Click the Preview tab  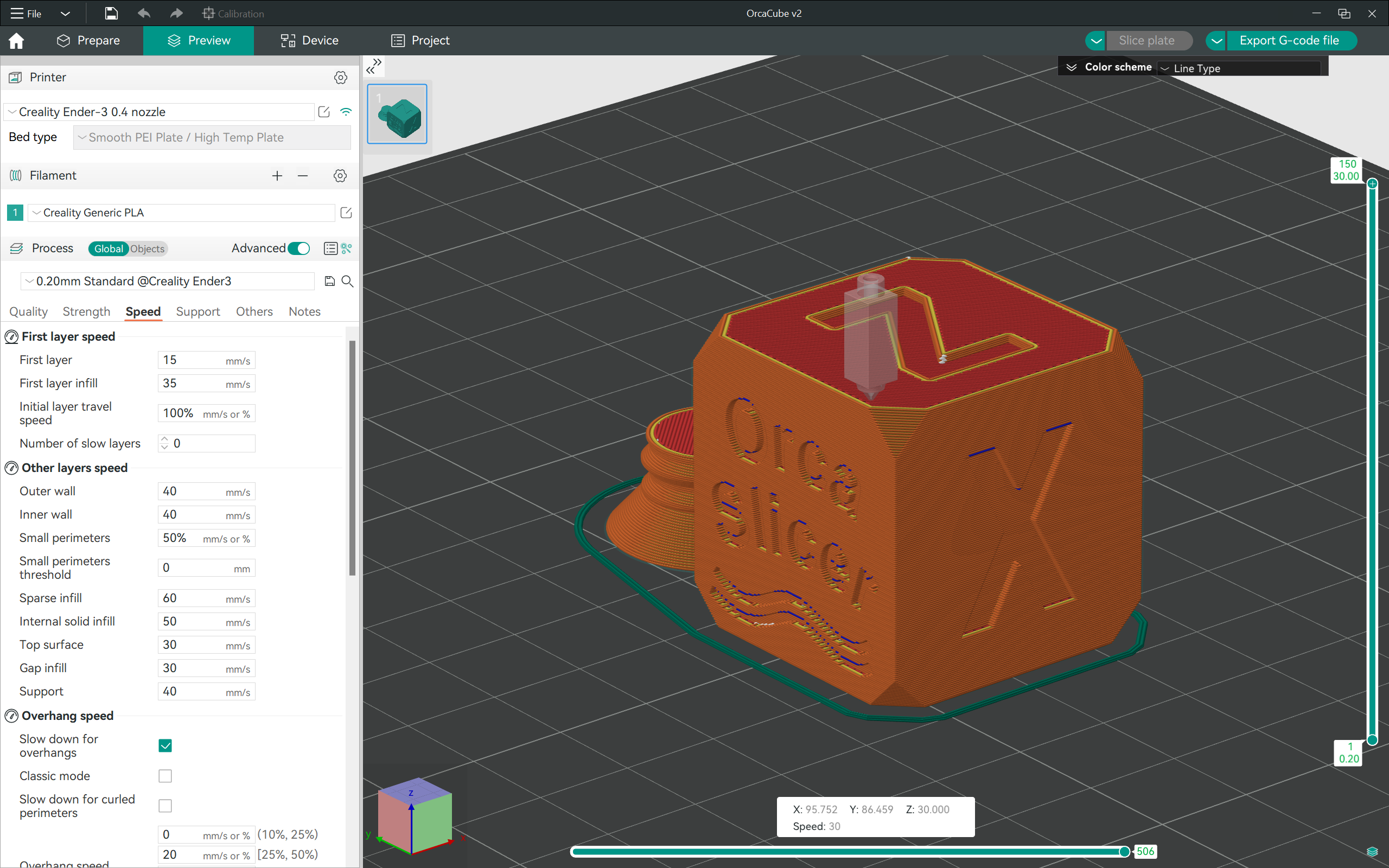click(x=200, y=40)
